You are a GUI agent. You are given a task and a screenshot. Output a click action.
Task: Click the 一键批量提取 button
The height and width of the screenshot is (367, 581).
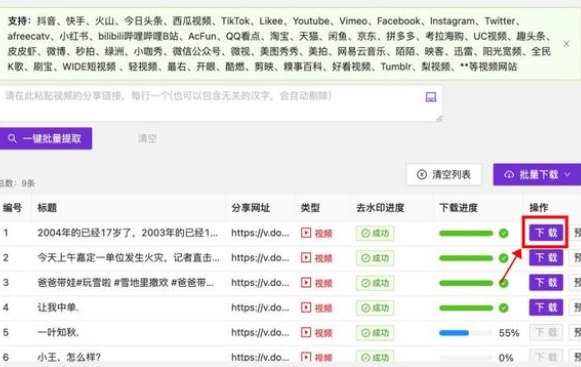(x=46, y=139)
